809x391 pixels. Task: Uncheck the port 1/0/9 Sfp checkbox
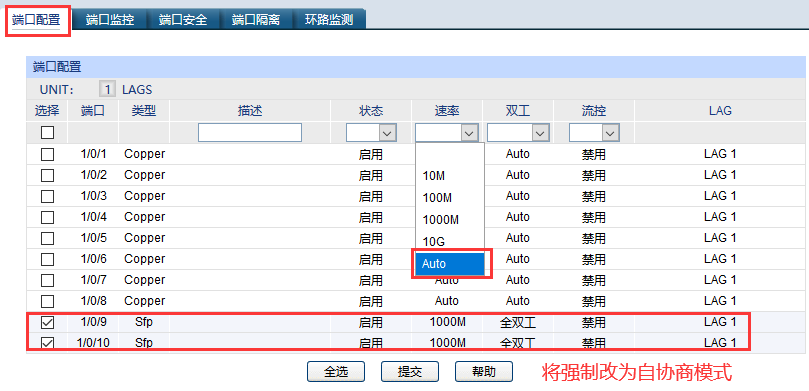click(47, 323)
